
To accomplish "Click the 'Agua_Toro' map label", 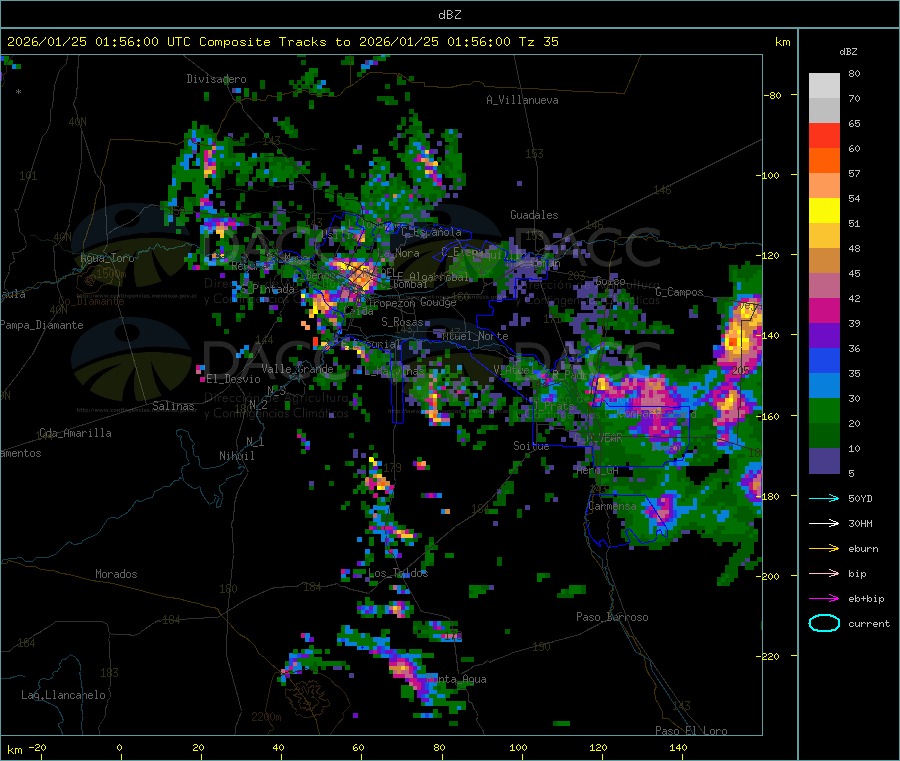I will tap(107, 258).
